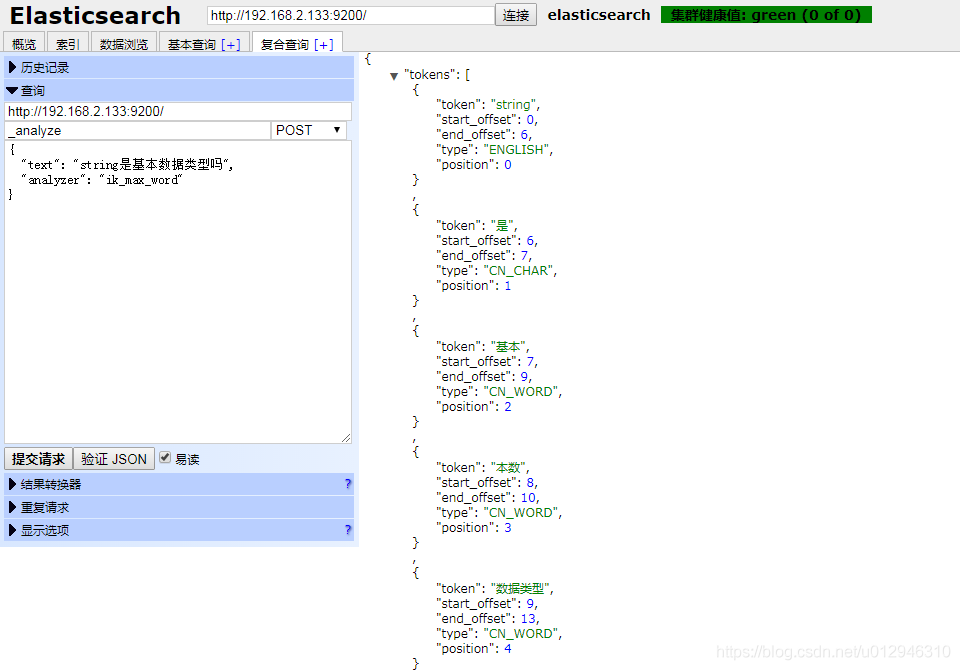Expand the 显示选项 section

179,530
